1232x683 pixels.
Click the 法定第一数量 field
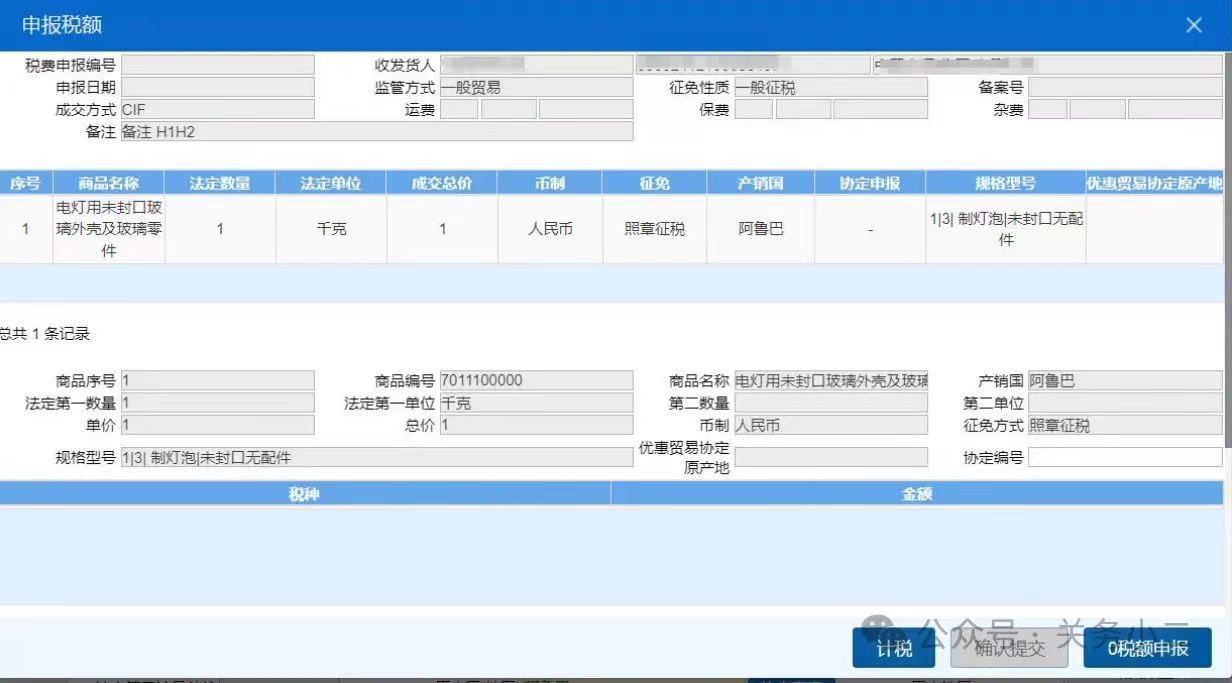click(x=218, y=403)
